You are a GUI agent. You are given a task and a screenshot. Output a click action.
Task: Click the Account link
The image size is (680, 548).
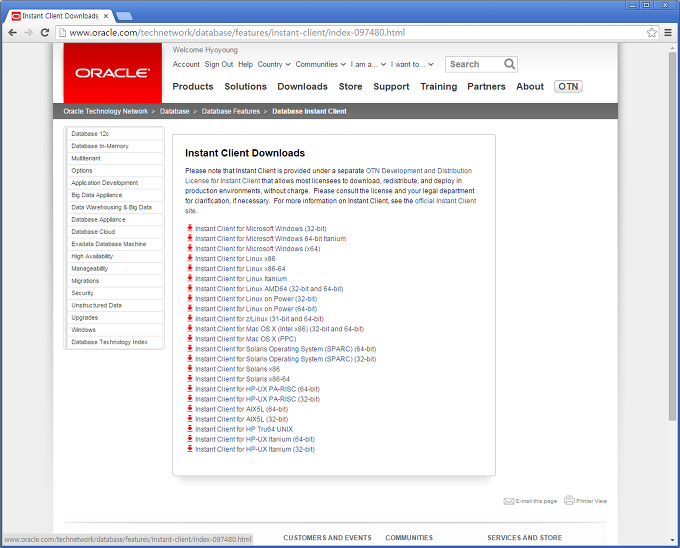(186, 64)
